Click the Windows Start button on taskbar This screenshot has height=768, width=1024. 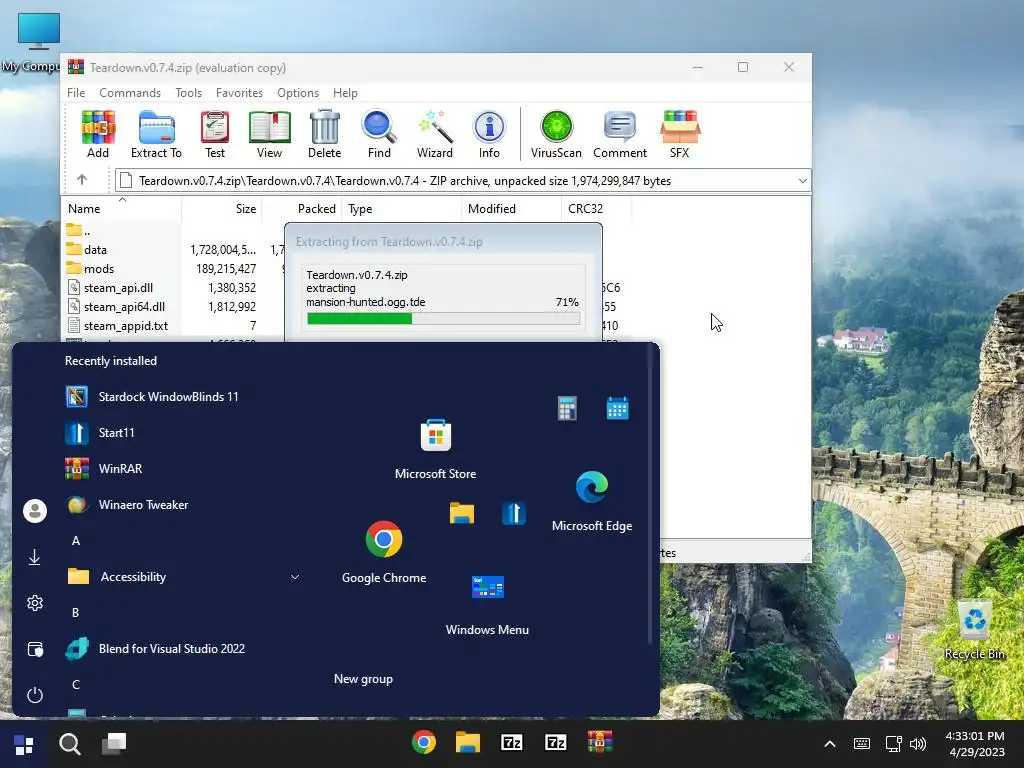(24, 744)
